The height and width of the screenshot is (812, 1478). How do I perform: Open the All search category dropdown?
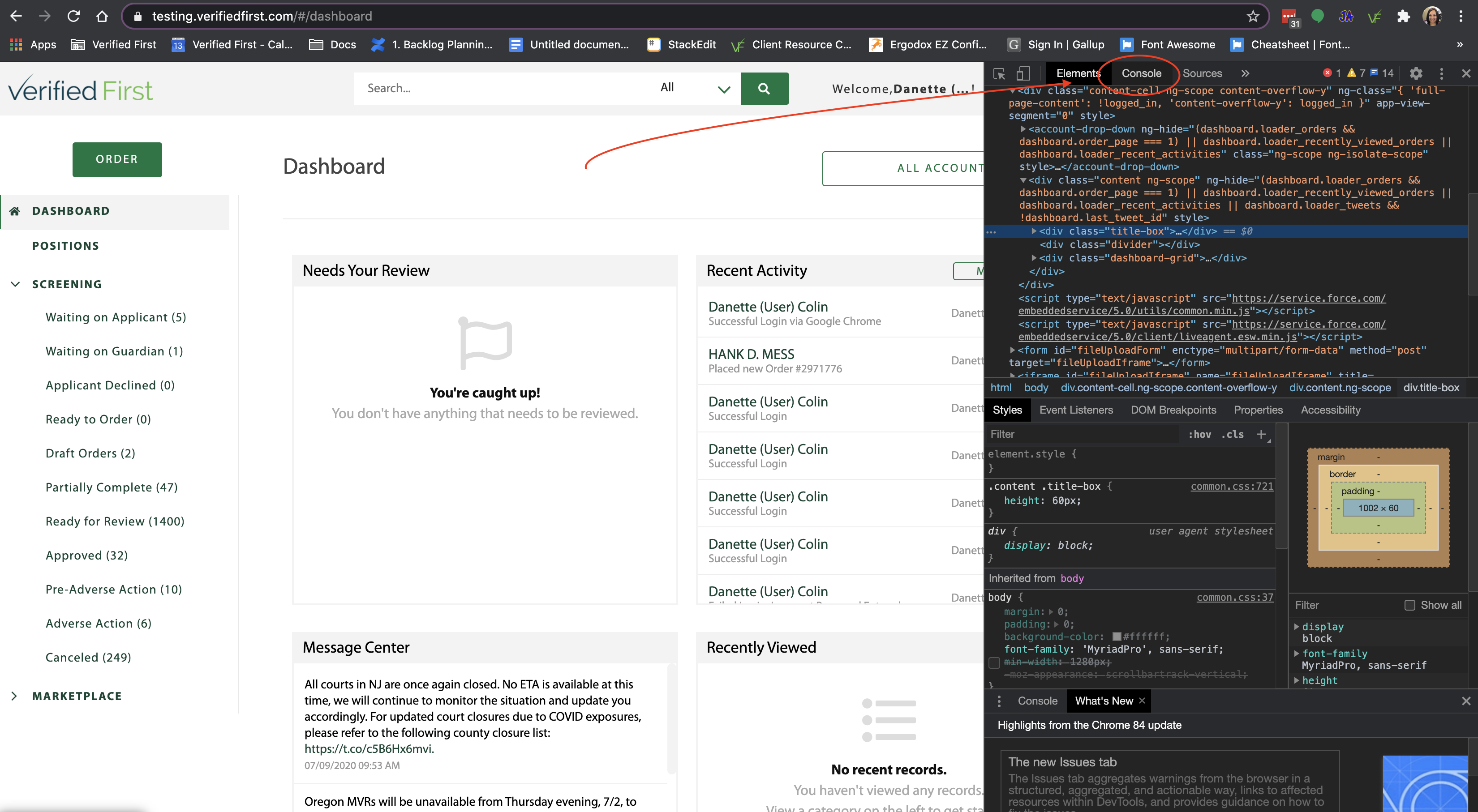click(x=693, y=88)
